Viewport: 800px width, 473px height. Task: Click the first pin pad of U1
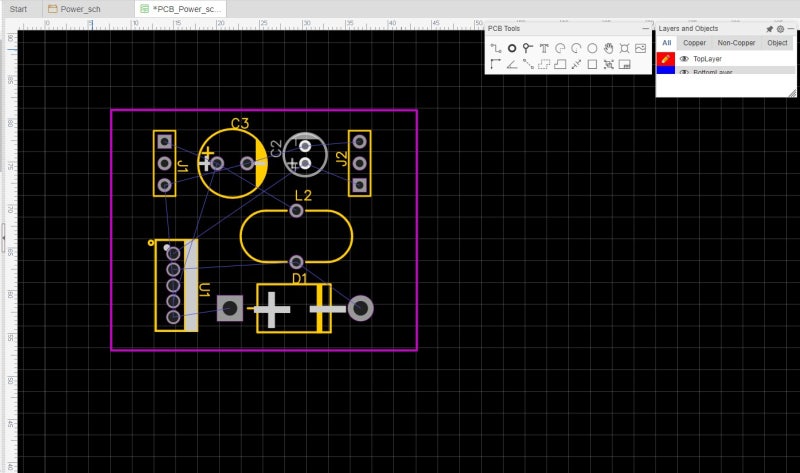point(173,253)
